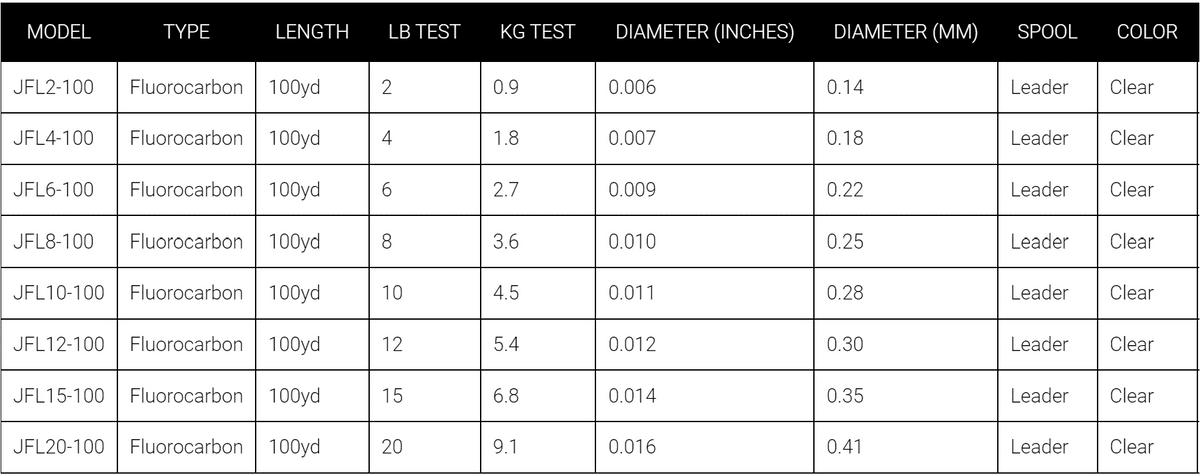Screen dimensions: 1200x475
Task: Click the MODEL column header
Action: pyautogui.click(x=59, y=32)
